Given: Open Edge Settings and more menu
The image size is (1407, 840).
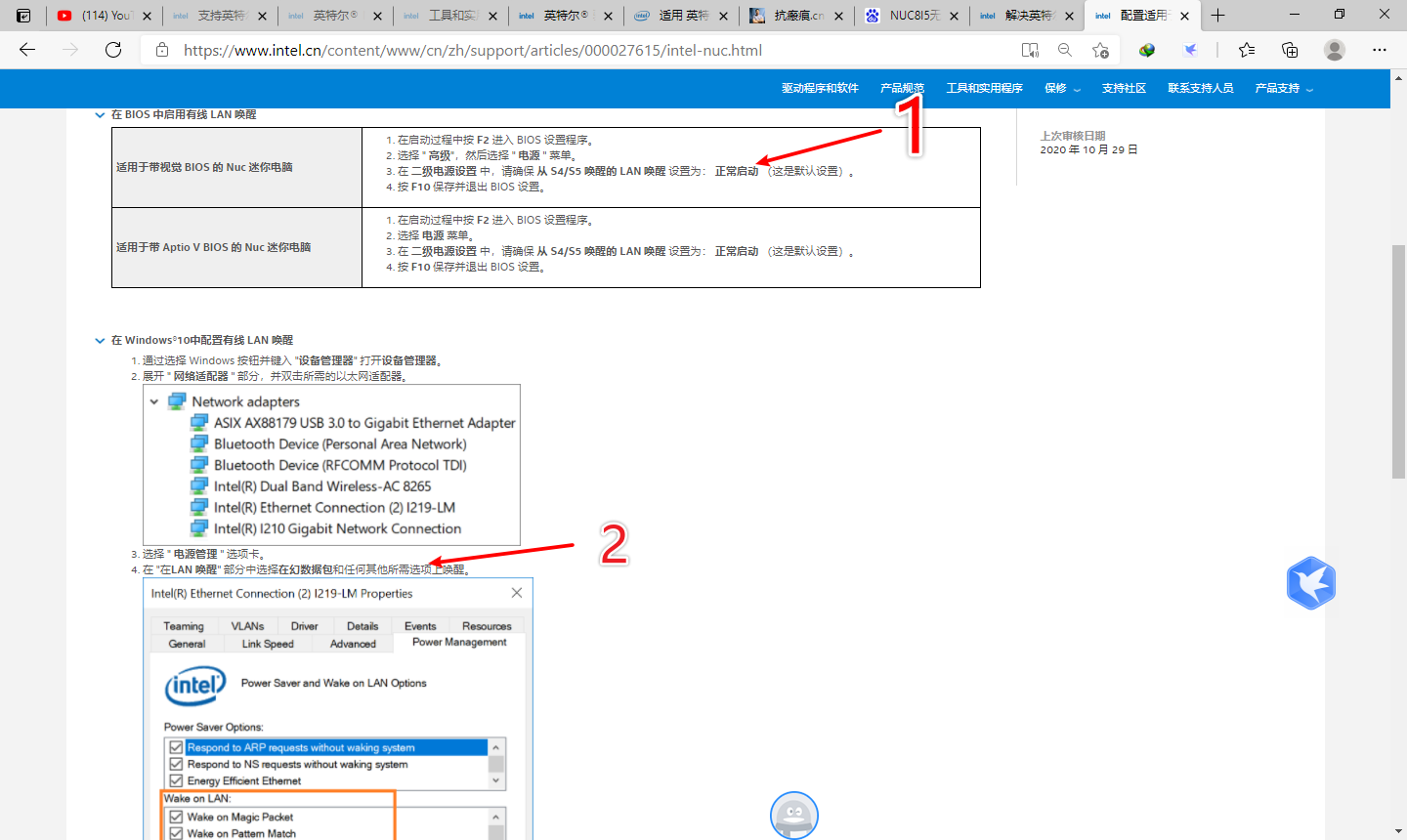Looking at the screenshot, I should (1380, 50).
